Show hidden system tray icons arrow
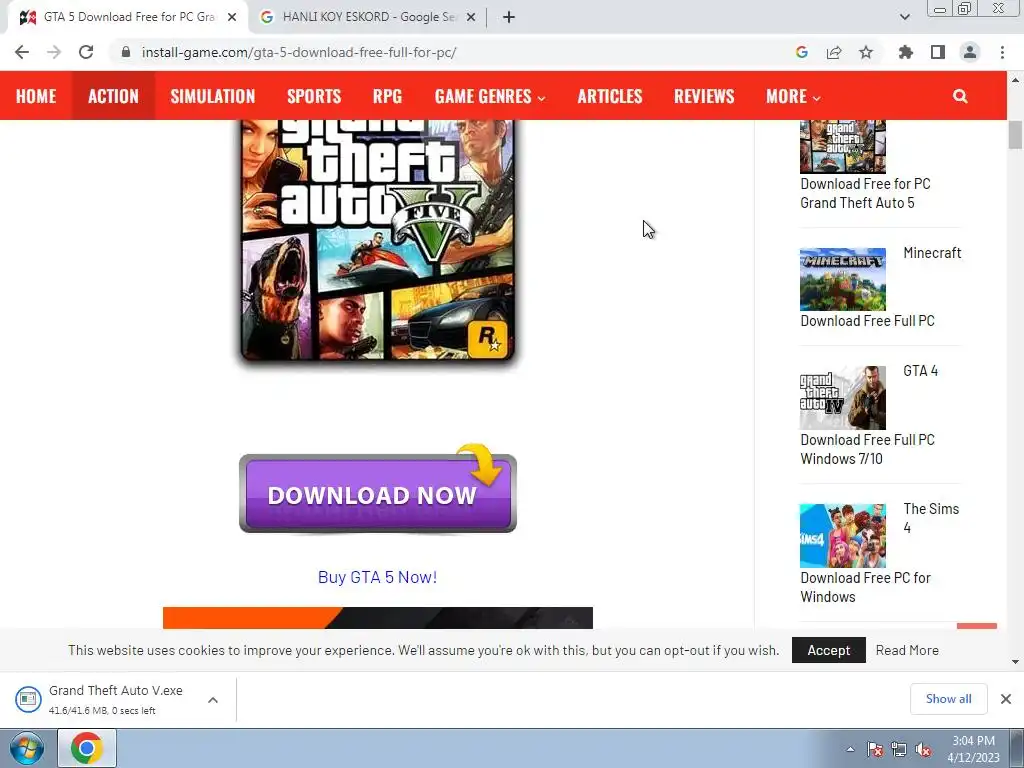Viewport: 1024px width, 768px height. point(850,749)
